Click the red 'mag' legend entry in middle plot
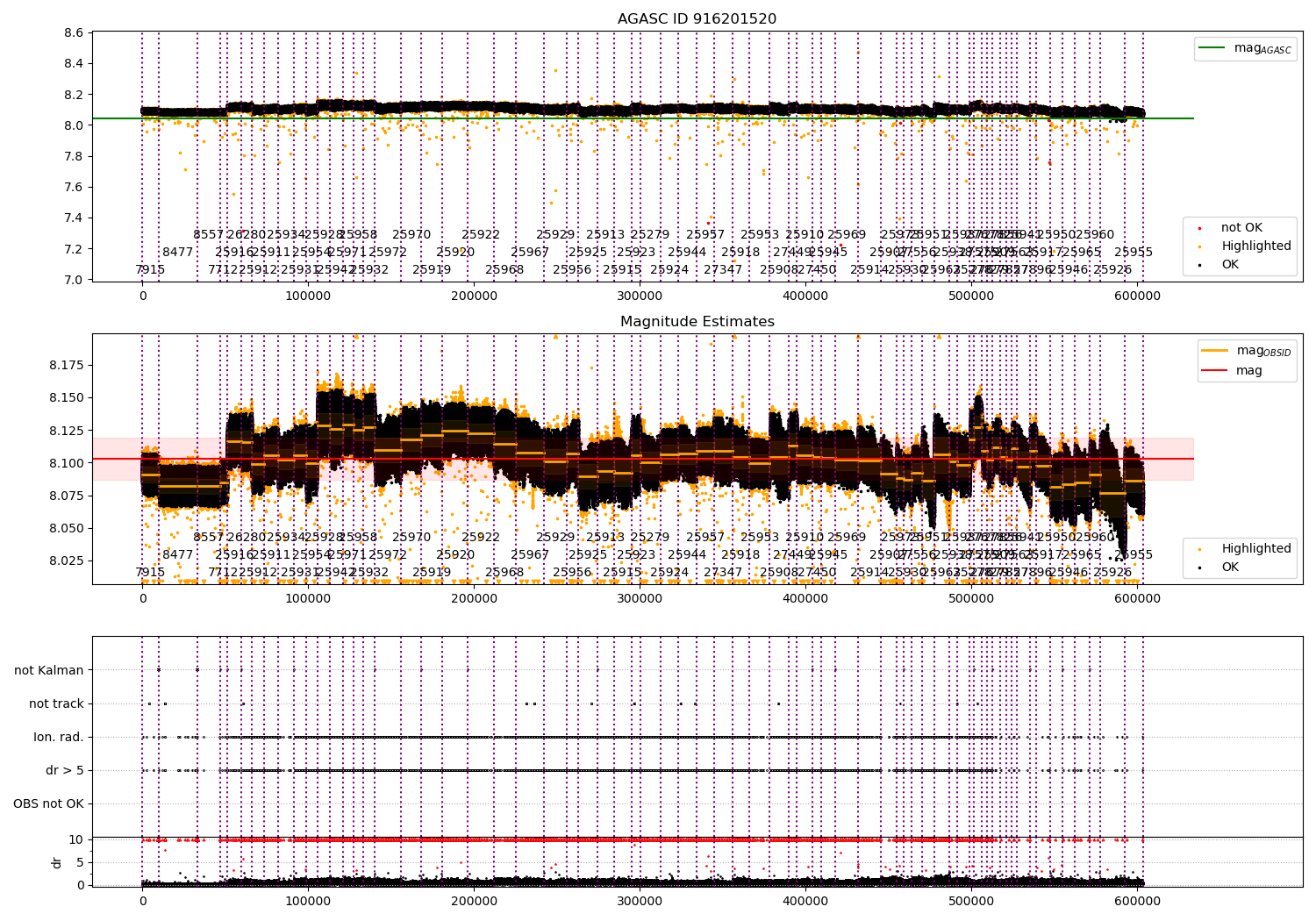1316x921 pixels. click(x=1233, y=370)
